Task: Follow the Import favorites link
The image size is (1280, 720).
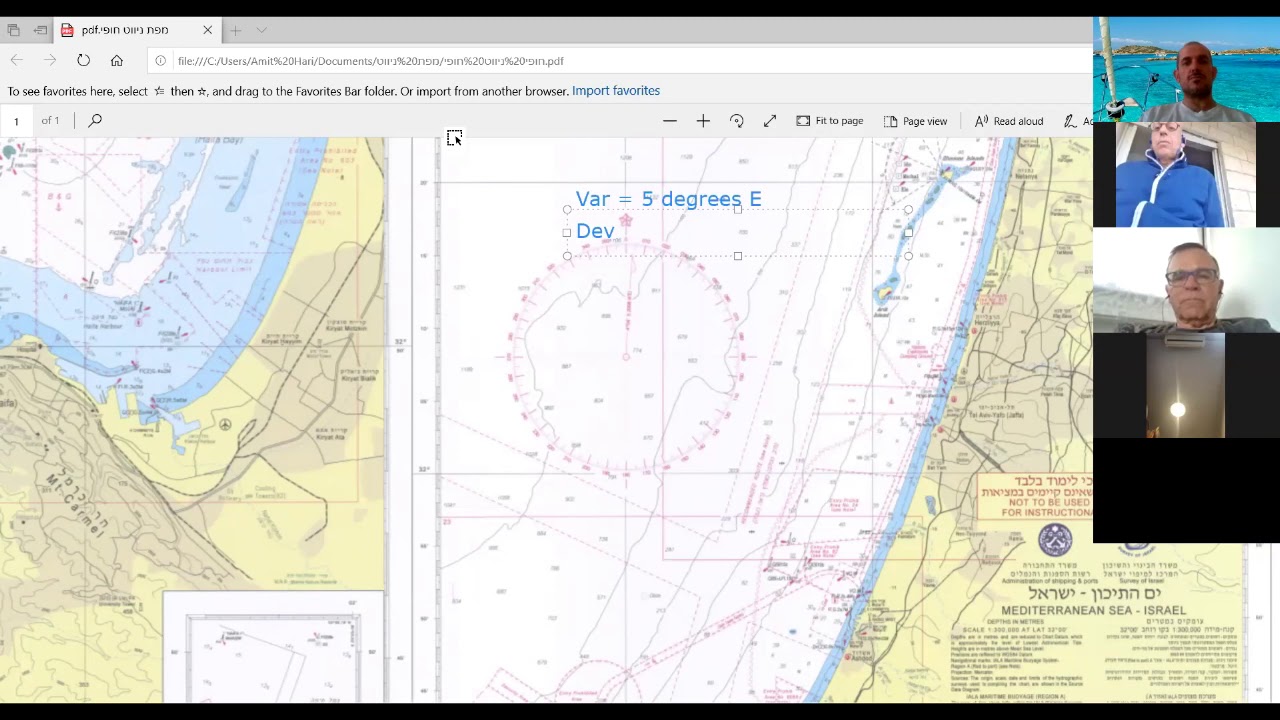Action: tap(616, 91)
